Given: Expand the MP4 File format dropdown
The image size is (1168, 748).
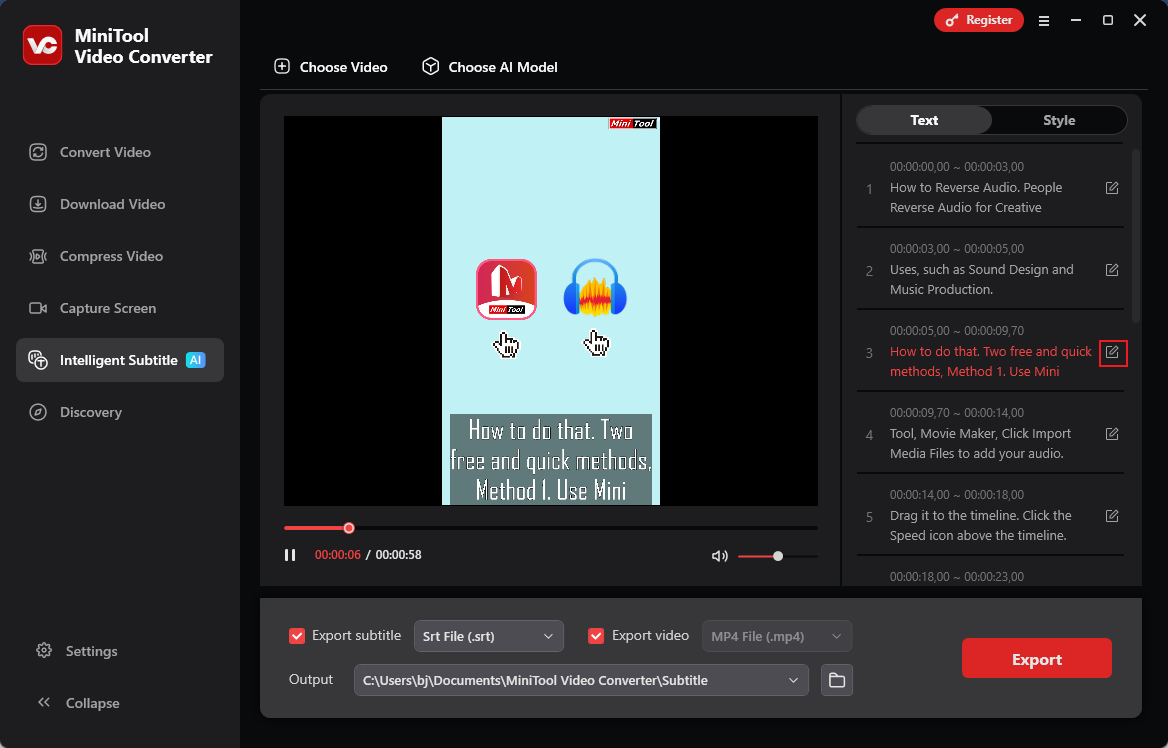Looking at the screenshot, I should [776, 636].
